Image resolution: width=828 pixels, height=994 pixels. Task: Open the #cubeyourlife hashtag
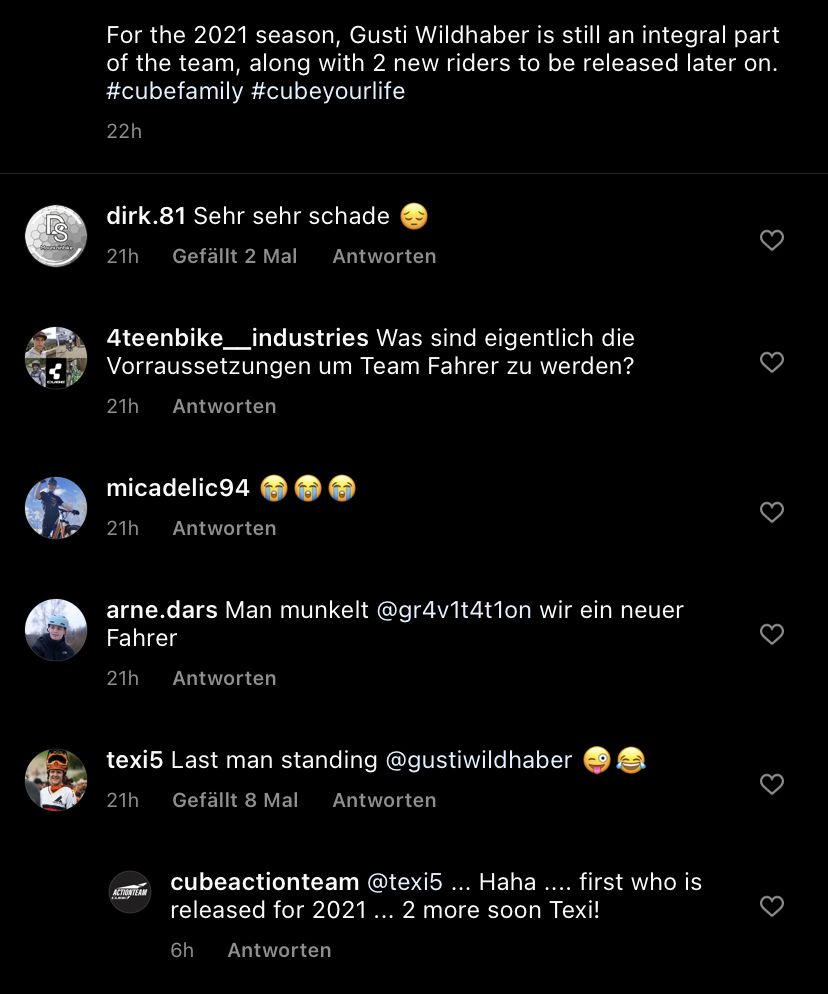(x=328, y=92)
